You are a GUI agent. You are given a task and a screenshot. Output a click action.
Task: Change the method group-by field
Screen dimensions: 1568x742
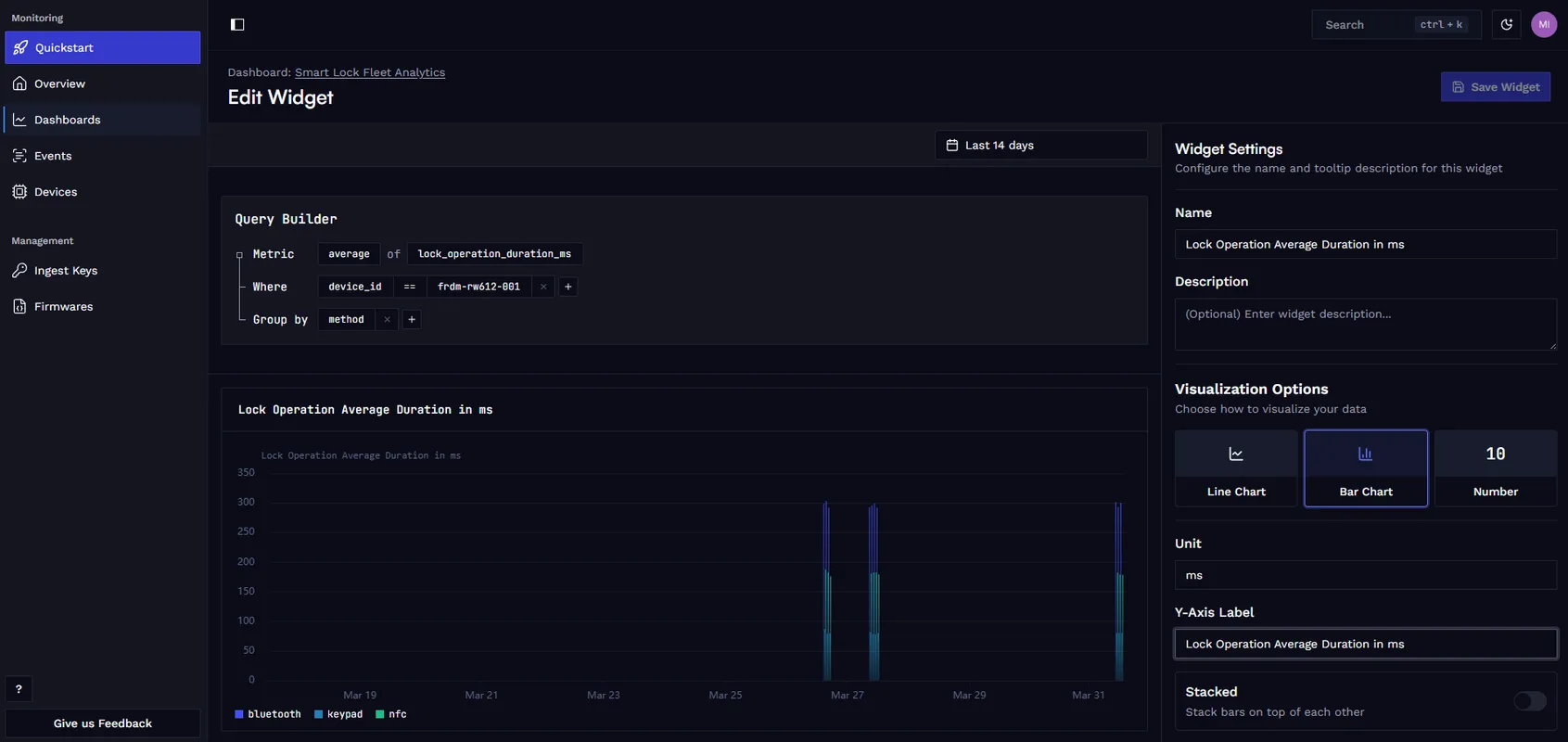[346, 319]
